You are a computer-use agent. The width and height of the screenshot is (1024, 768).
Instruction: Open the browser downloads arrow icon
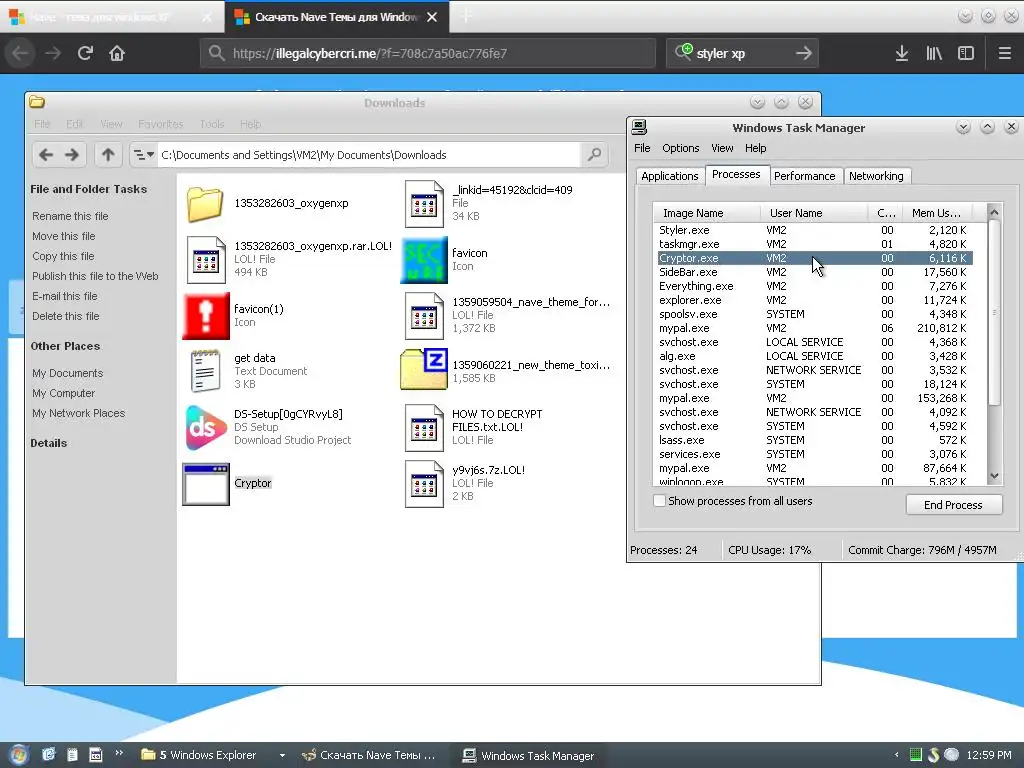pyautogui.click(x=901, y=53)
